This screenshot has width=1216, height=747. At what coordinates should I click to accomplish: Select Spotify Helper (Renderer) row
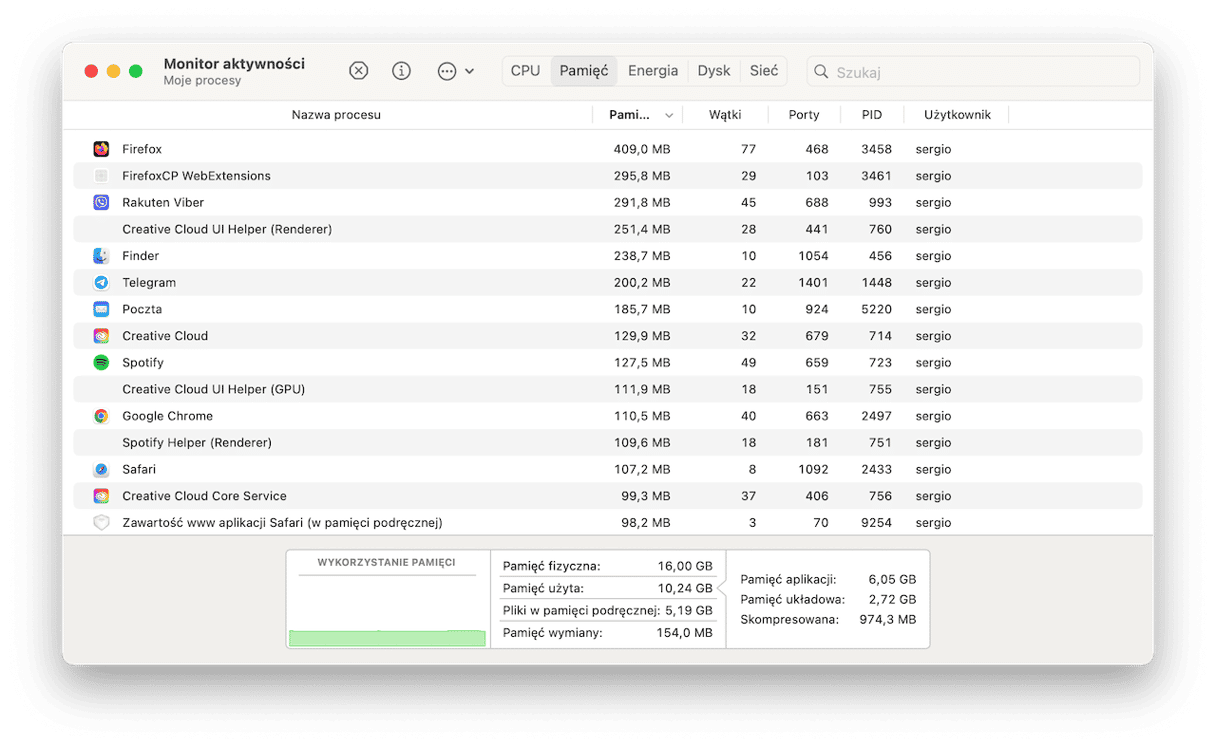[x=608, y=443]
